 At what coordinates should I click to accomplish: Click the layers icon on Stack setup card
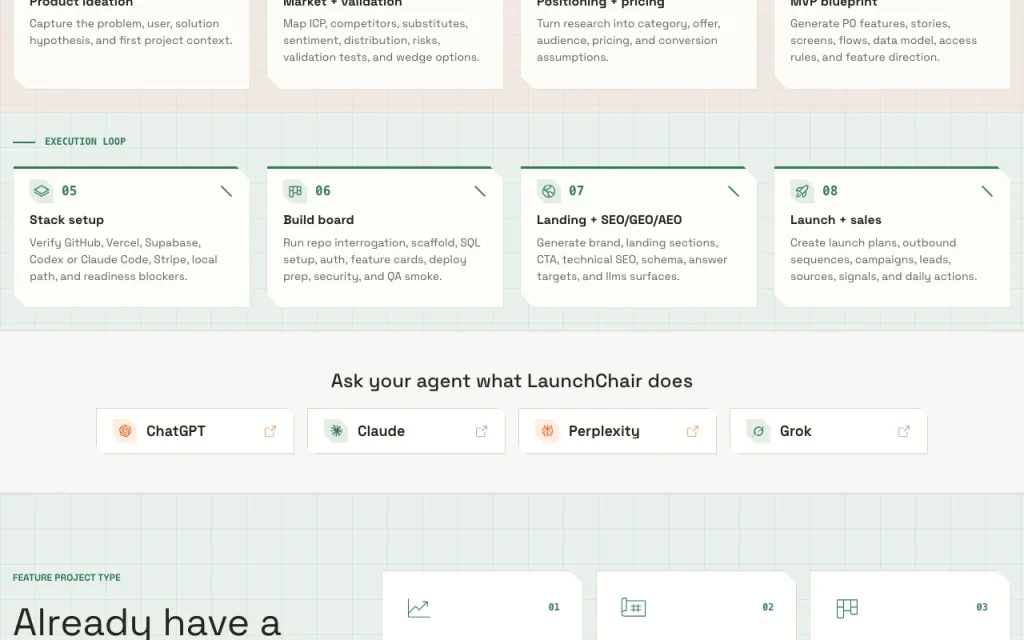pos(41,191)
